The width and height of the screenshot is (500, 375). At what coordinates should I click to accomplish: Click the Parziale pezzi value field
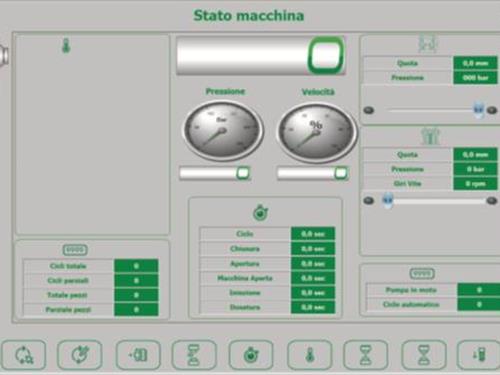[136, 310]
